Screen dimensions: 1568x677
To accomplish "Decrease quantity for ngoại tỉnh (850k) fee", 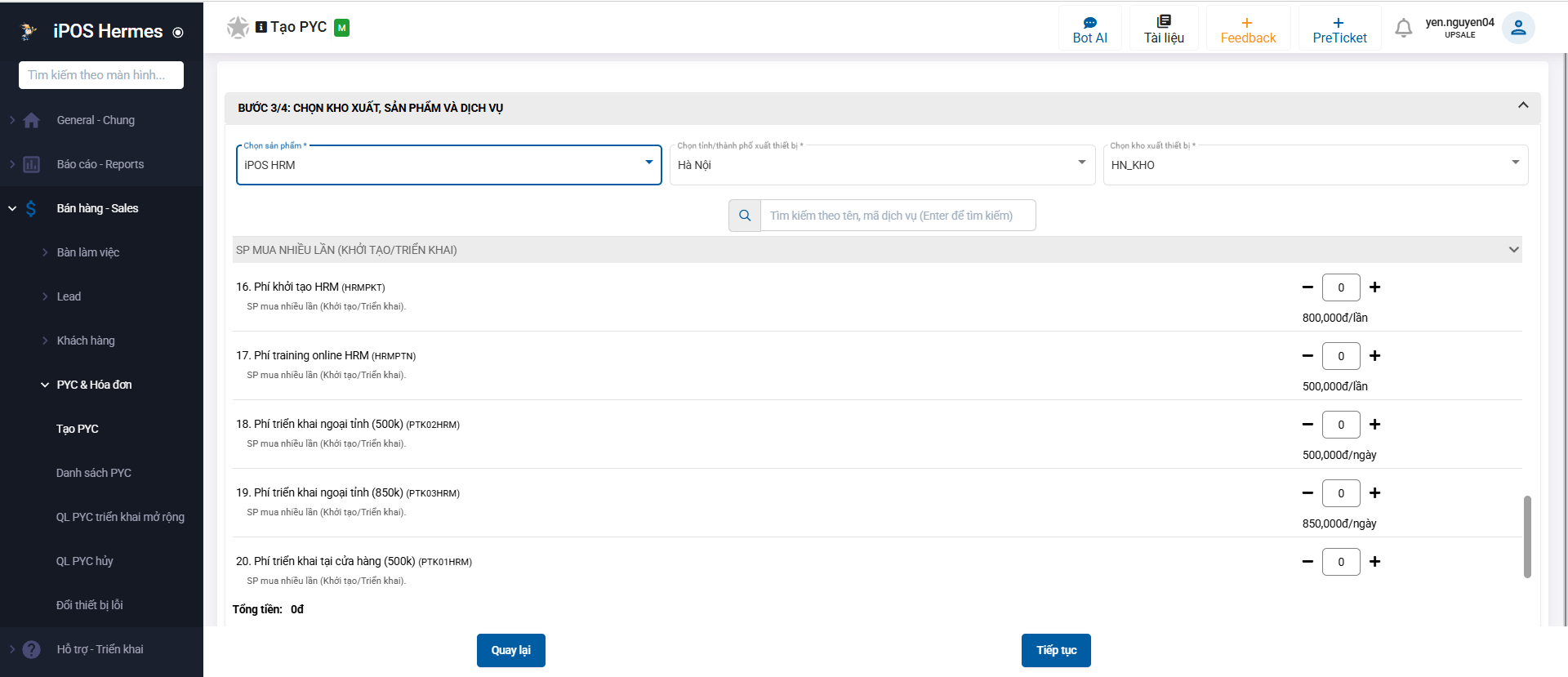I will 1307,493.
